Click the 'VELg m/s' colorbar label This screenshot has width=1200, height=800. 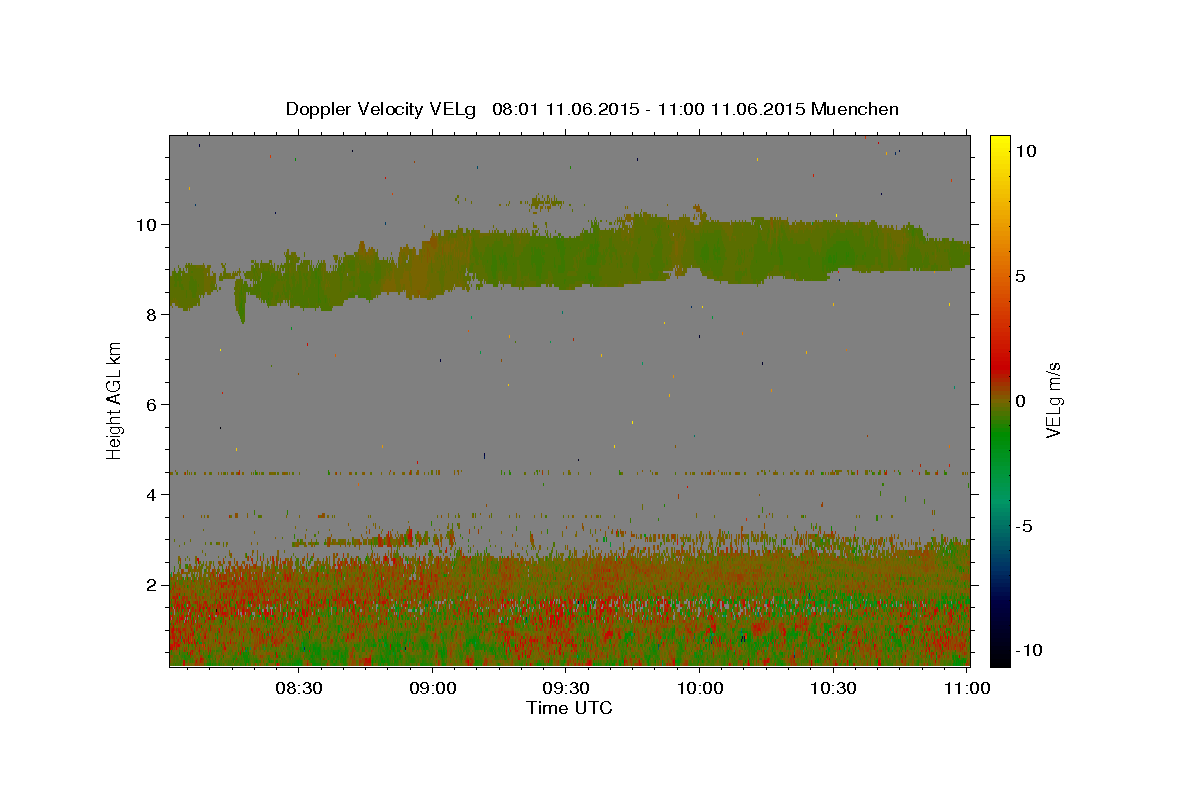pyautogui.click(x=1052, y=399)
